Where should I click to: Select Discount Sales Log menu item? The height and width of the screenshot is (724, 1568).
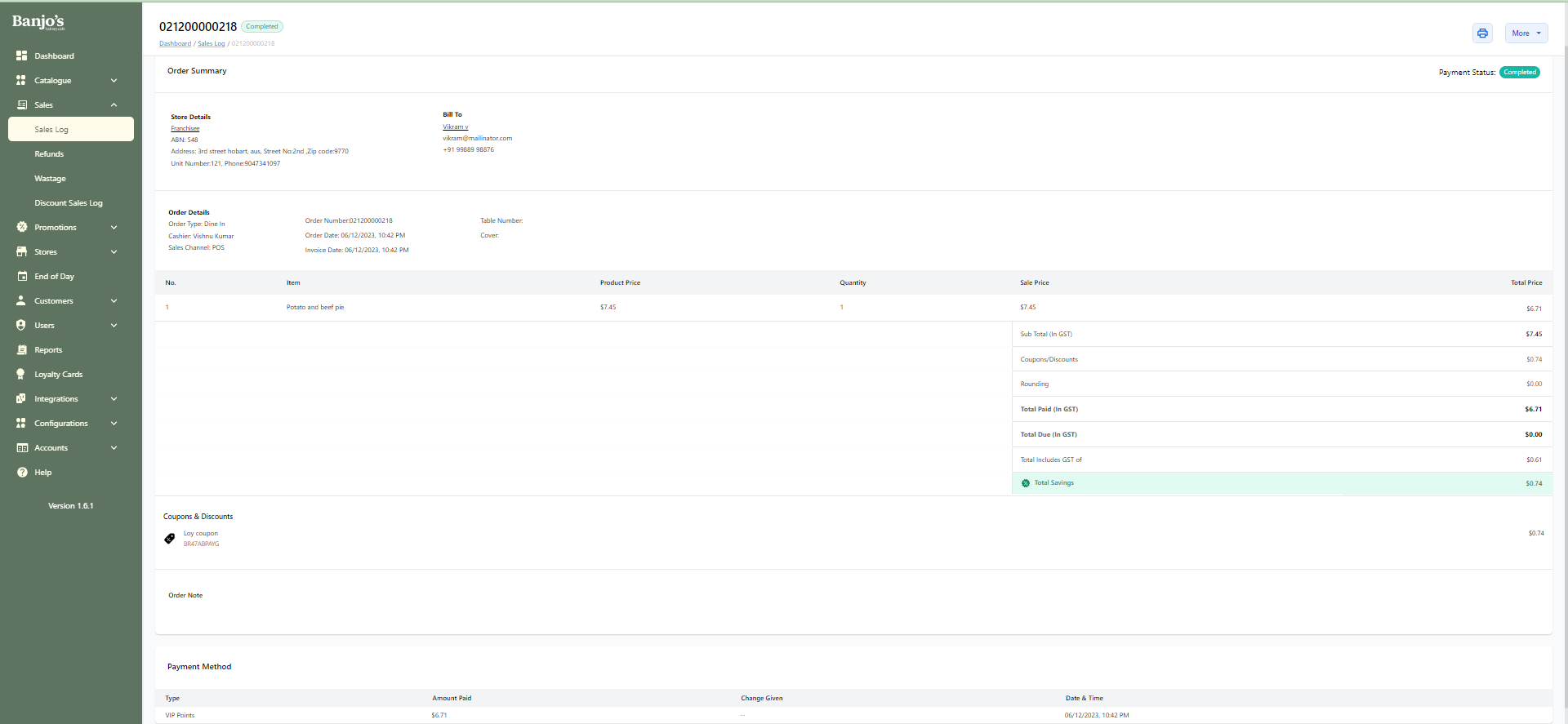tap(69, 203)
